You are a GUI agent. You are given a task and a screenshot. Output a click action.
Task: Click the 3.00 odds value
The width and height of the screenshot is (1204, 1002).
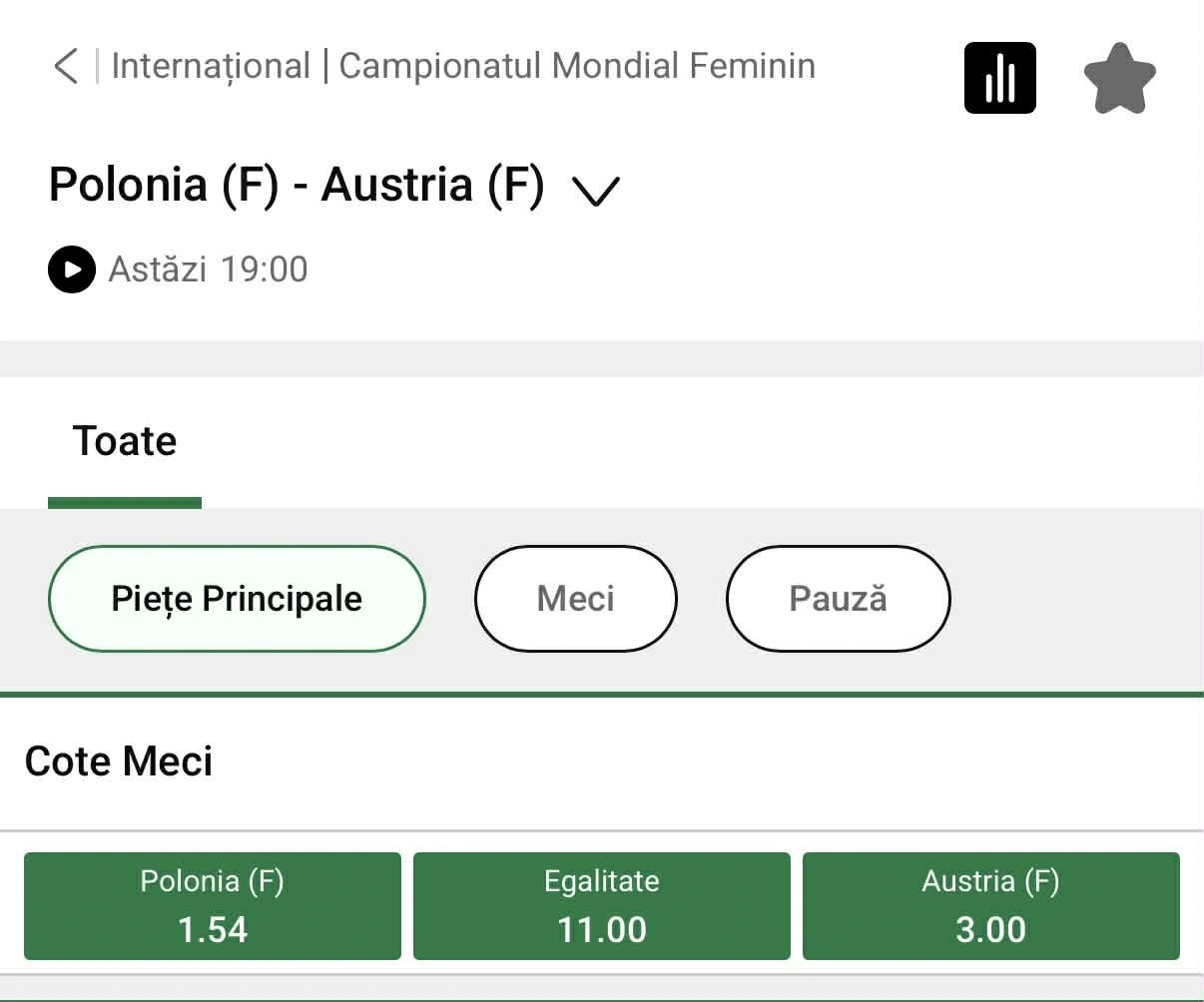tap(991, 930)
